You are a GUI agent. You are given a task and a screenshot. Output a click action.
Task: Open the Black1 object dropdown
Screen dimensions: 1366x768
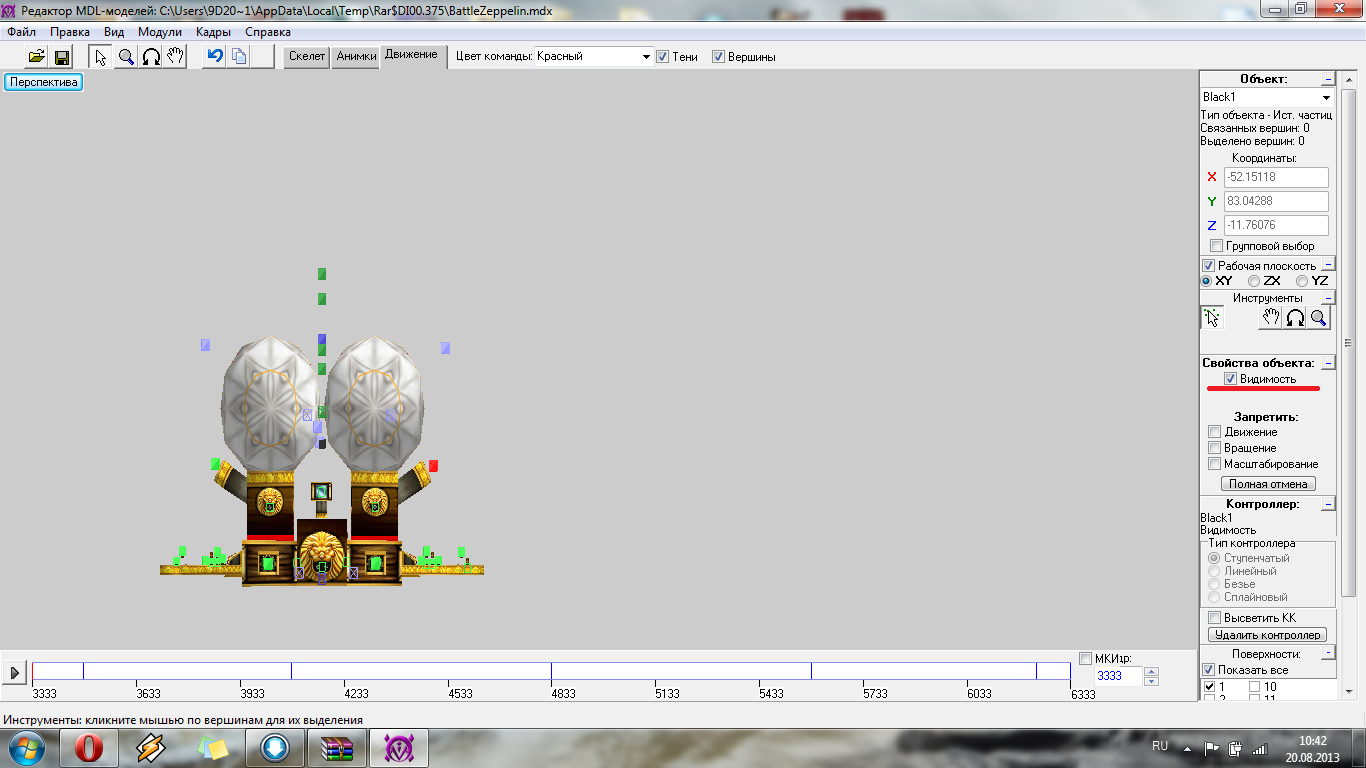pos(1267,97)
